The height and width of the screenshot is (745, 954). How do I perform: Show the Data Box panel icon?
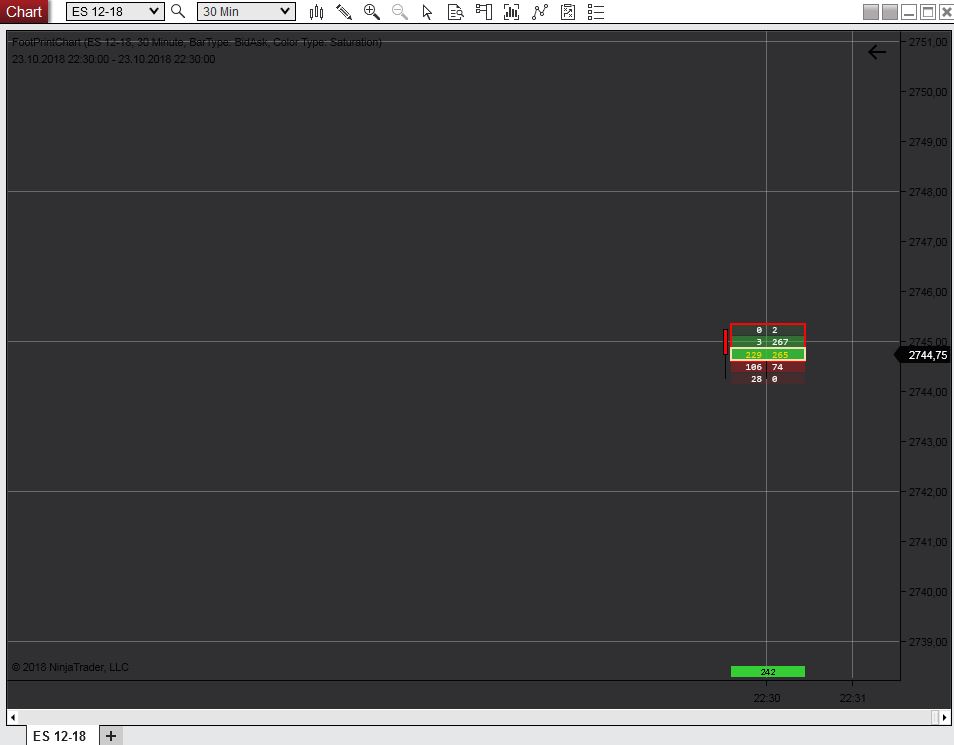coord(456,12)
